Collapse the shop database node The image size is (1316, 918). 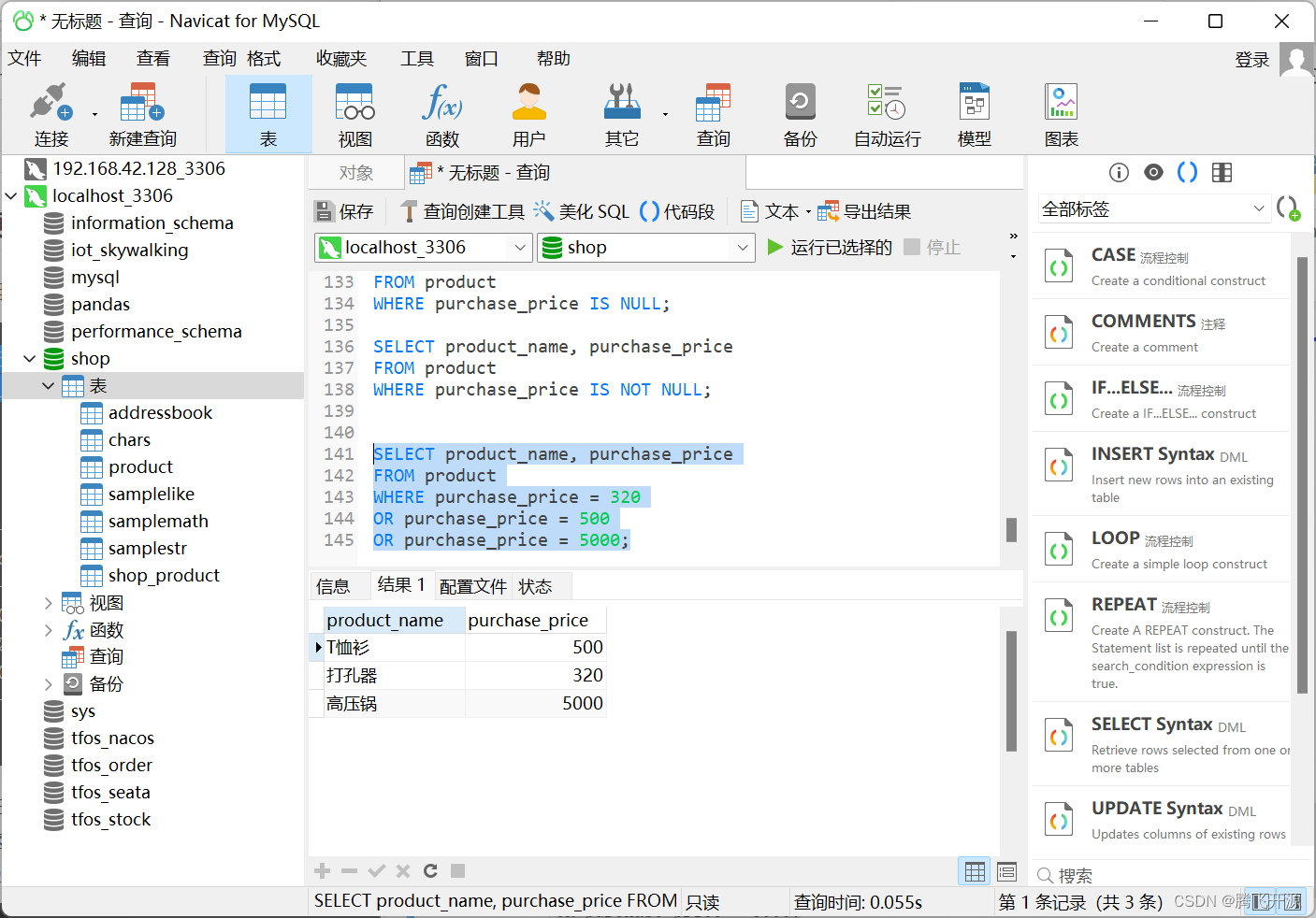30,359
